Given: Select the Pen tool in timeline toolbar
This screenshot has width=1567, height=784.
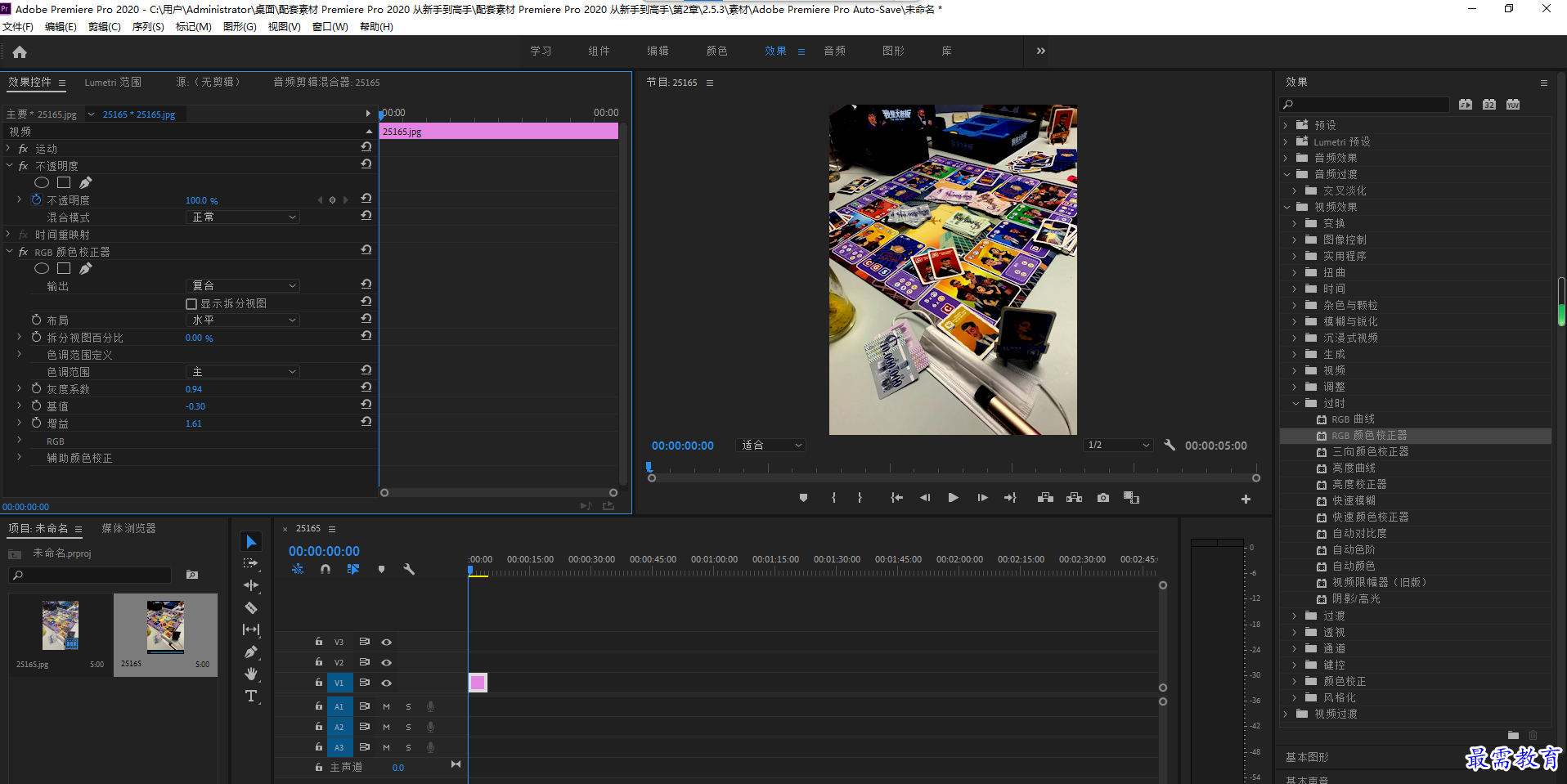Looking at the screenshot, I should click(x=251, y=652).
